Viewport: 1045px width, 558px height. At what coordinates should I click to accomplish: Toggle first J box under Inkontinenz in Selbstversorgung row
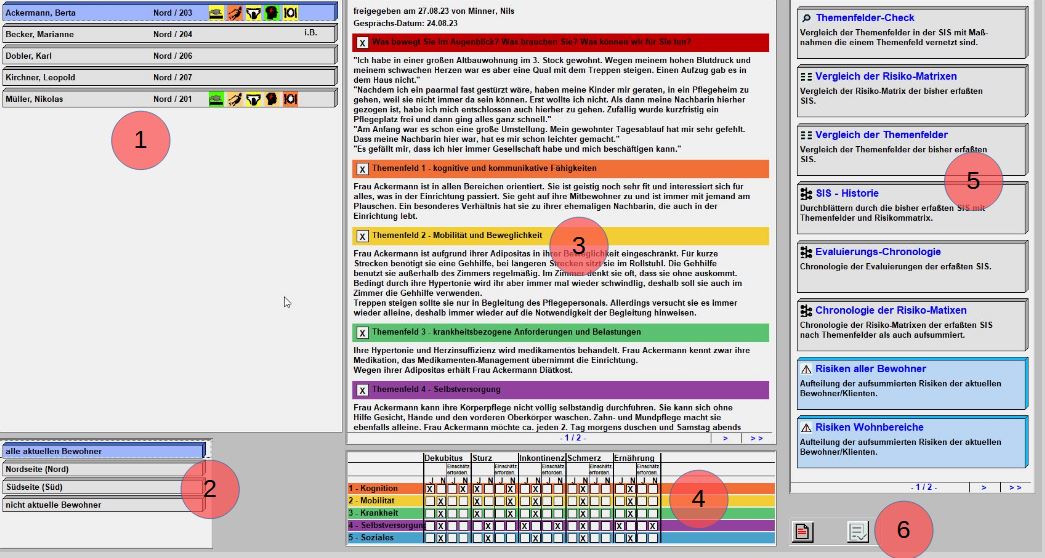(x=524, y=526)
